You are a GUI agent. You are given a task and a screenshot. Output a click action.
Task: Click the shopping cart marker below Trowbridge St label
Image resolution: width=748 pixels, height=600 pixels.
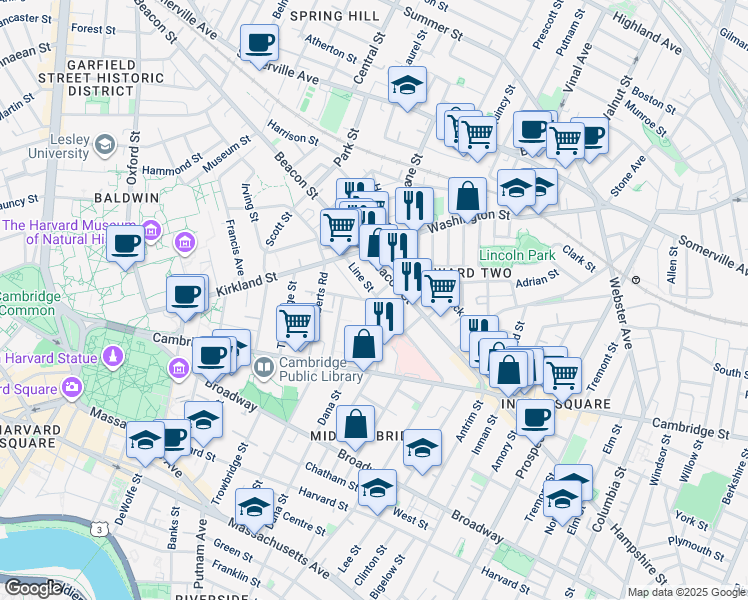tap(295, 325)
